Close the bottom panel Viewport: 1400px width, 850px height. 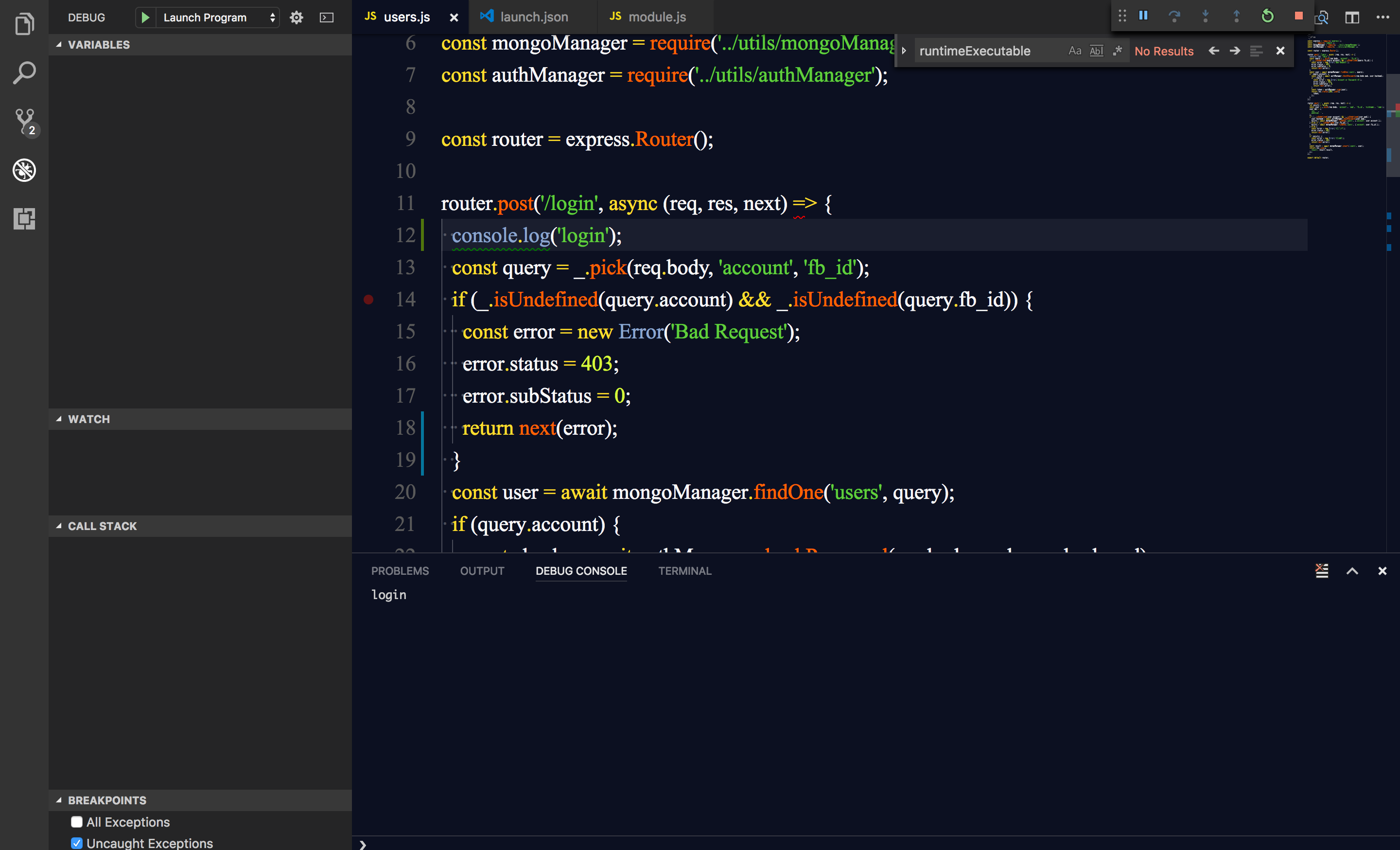[x=1382, y=570]
